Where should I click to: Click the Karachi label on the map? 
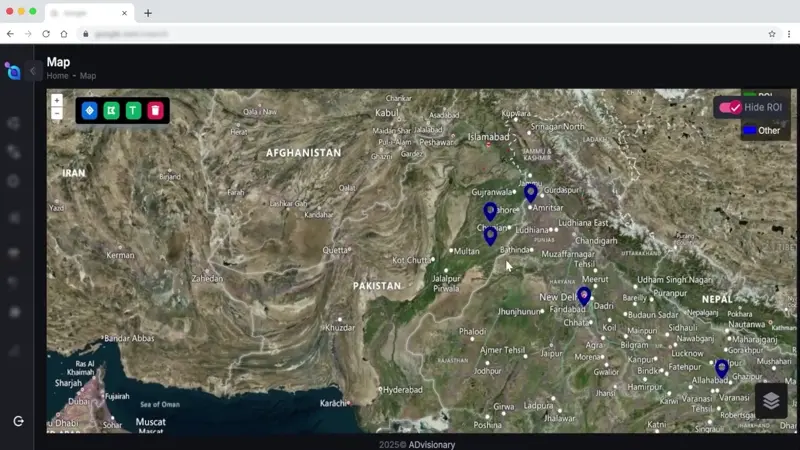tap(333, 403)
